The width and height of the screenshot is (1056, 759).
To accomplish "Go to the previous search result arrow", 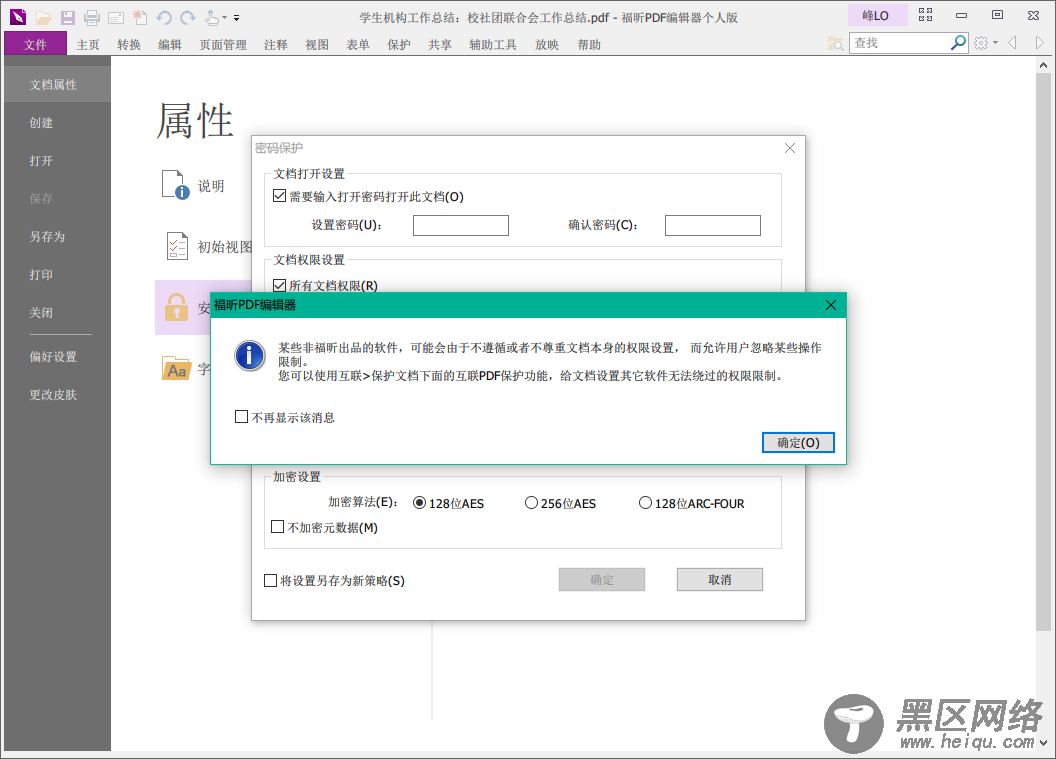I will pos(1012,42).
